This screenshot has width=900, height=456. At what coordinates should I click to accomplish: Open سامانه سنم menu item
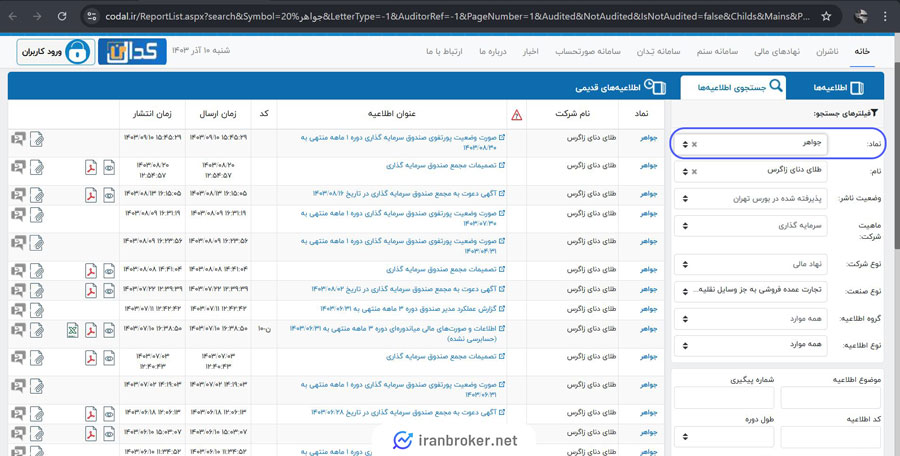[717, 51]
